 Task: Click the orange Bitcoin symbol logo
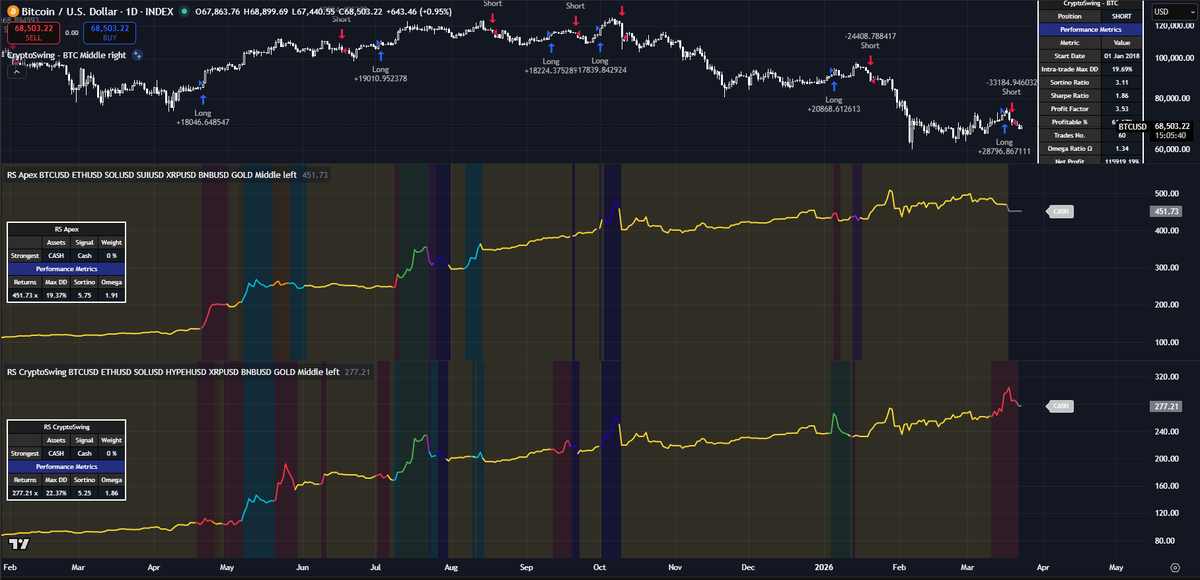pyautogui.click(x=12, y=11)
